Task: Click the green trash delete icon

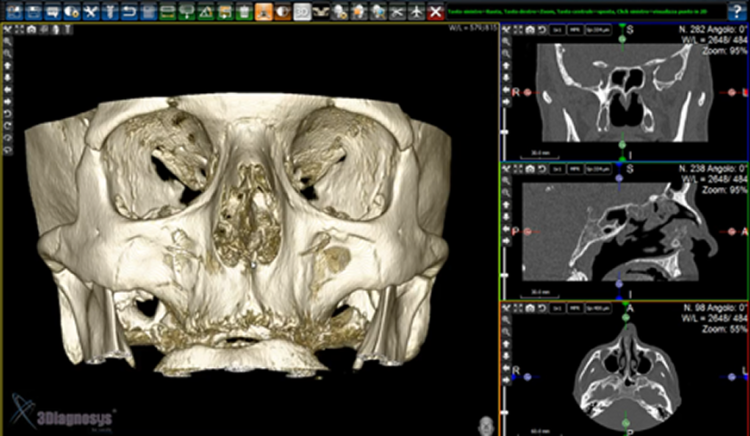Action: click(244, 12)
